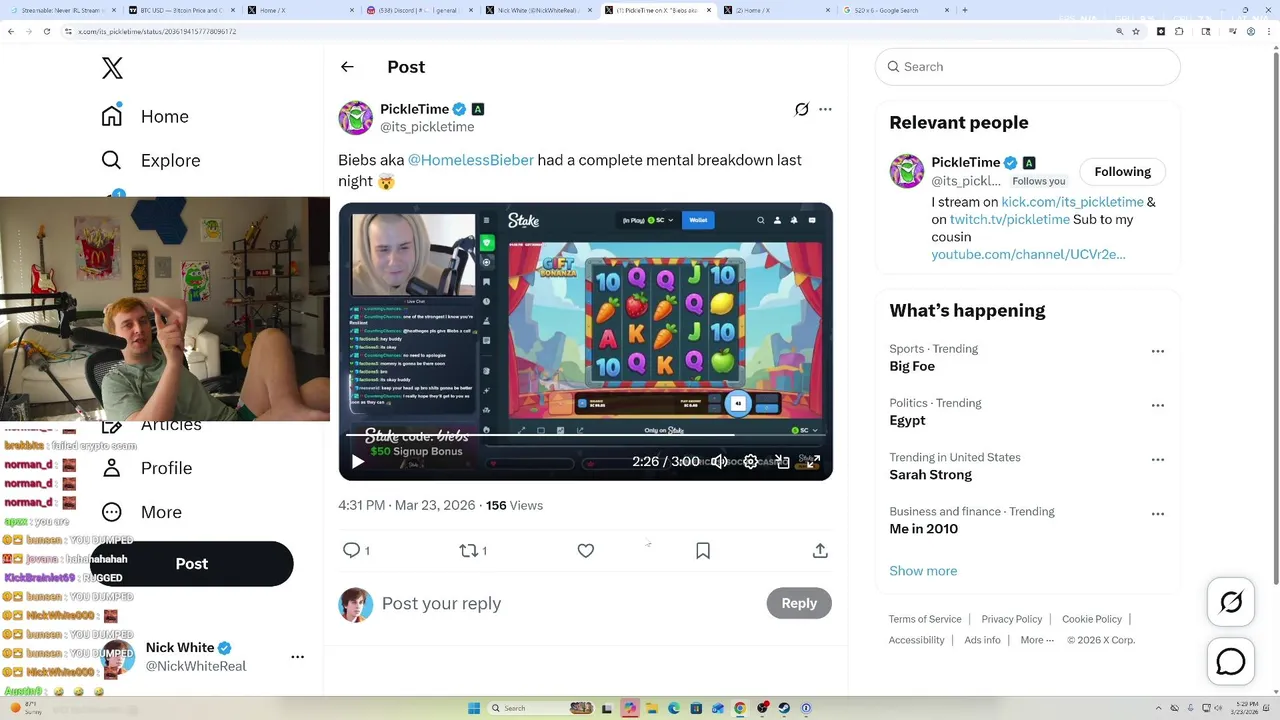
Task: Open twitch.tv/pickletime link
Action: click(x=1009, y=219)
